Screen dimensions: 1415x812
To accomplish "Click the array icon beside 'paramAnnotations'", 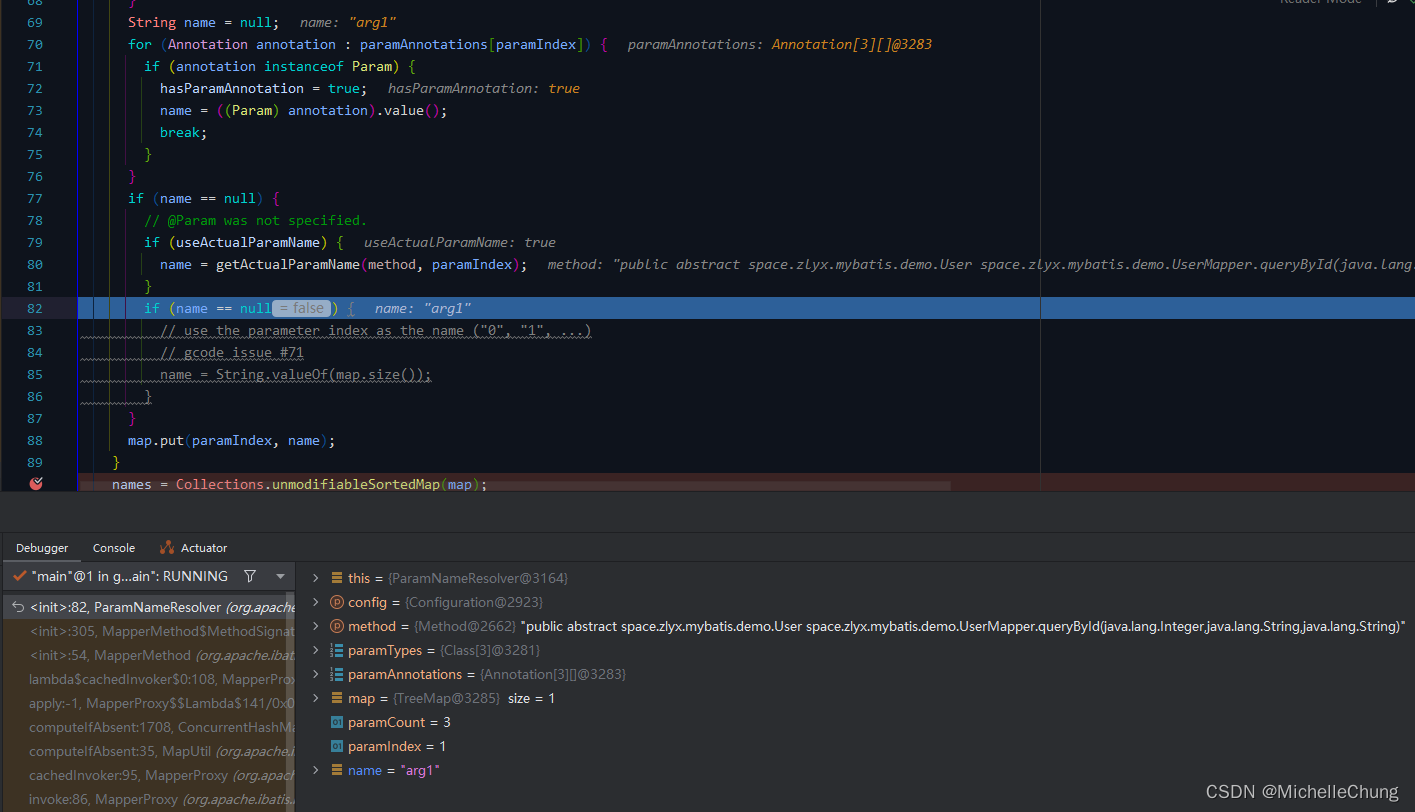I will [337, 674].
